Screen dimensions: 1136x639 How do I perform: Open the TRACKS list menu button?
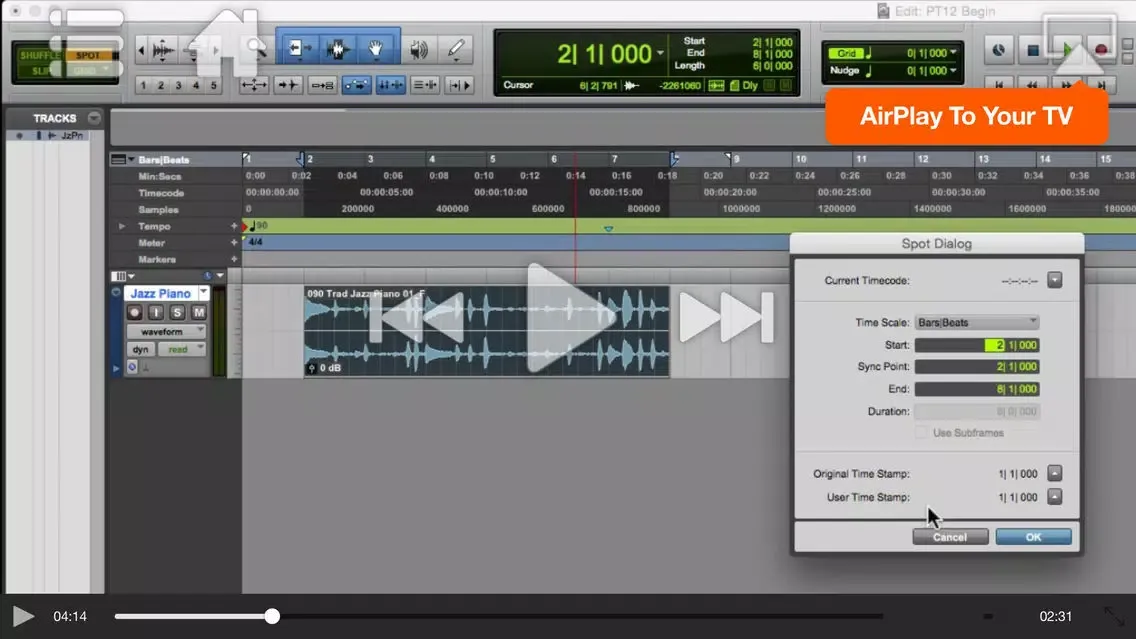pyautogui.click(x=94, y=117)
